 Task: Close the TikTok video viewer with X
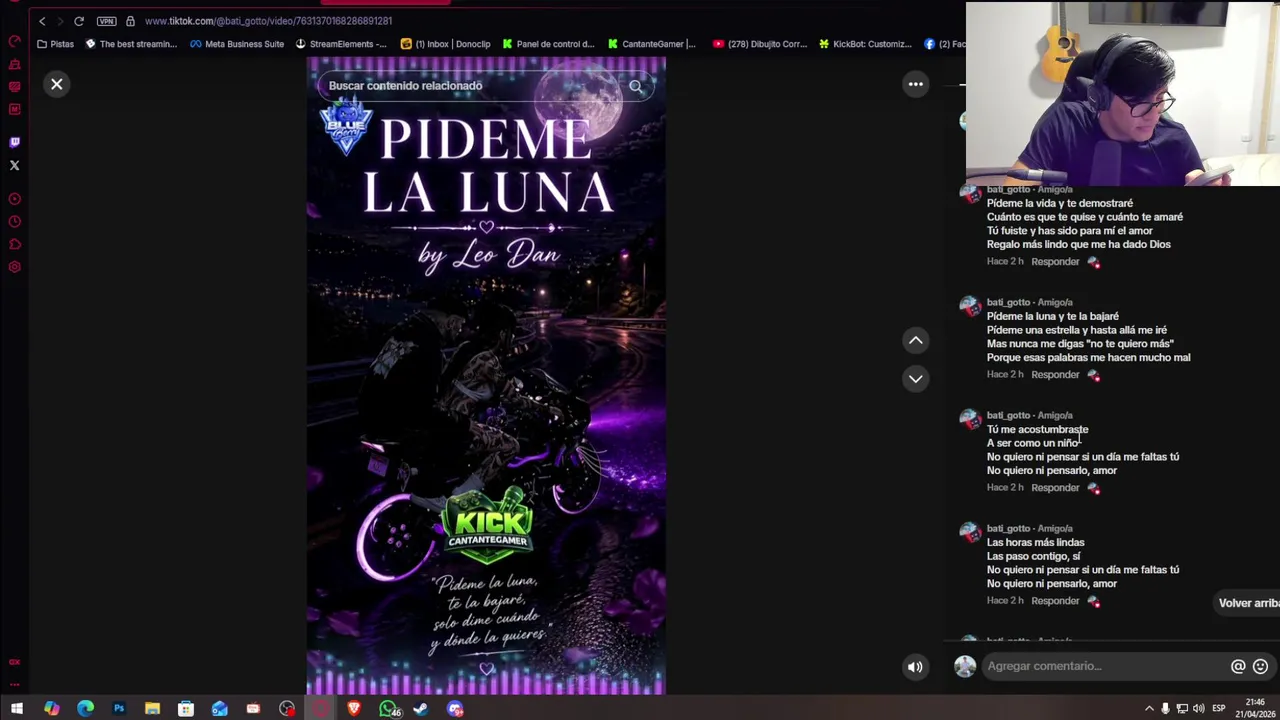57,84
